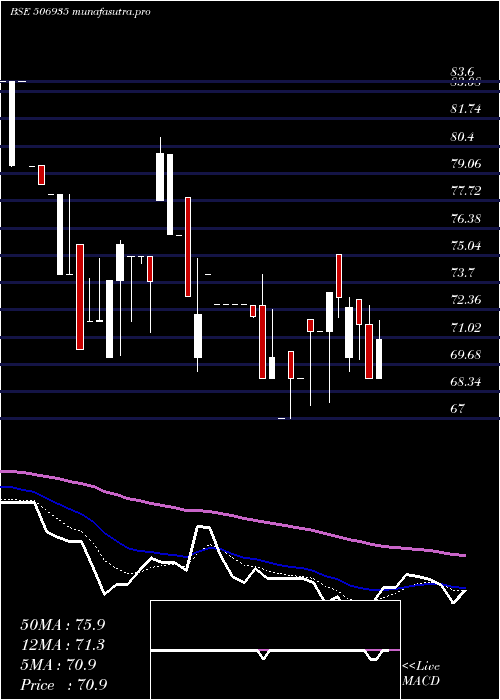500x700 pixels.
Task: Click the 'BSE 506935 munafasutra.pro' header text
Action: click(80, 12)
